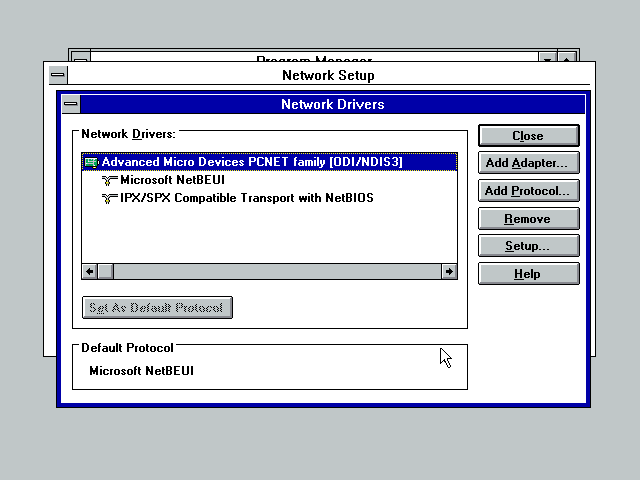Click the Program Manager minimize arrow button
The width and height of the screenshot is (640, 480).
click(547, 57)
